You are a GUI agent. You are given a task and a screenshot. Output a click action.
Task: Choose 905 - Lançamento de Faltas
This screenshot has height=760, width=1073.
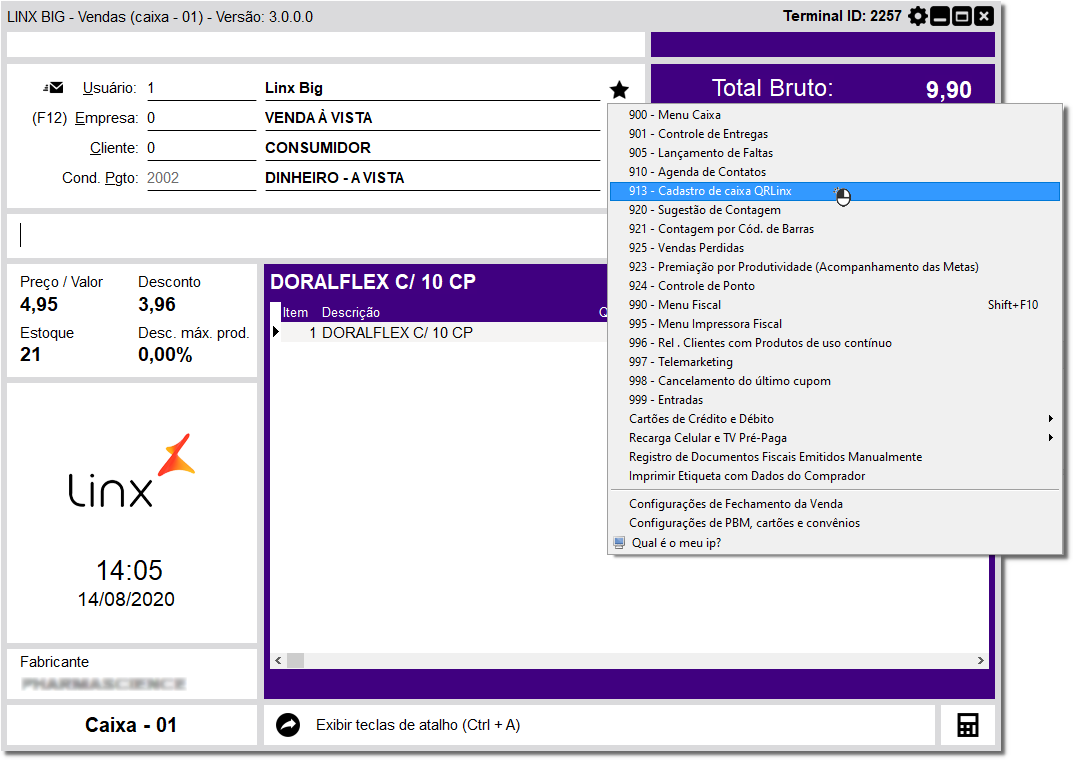click(x=834, y=153)
